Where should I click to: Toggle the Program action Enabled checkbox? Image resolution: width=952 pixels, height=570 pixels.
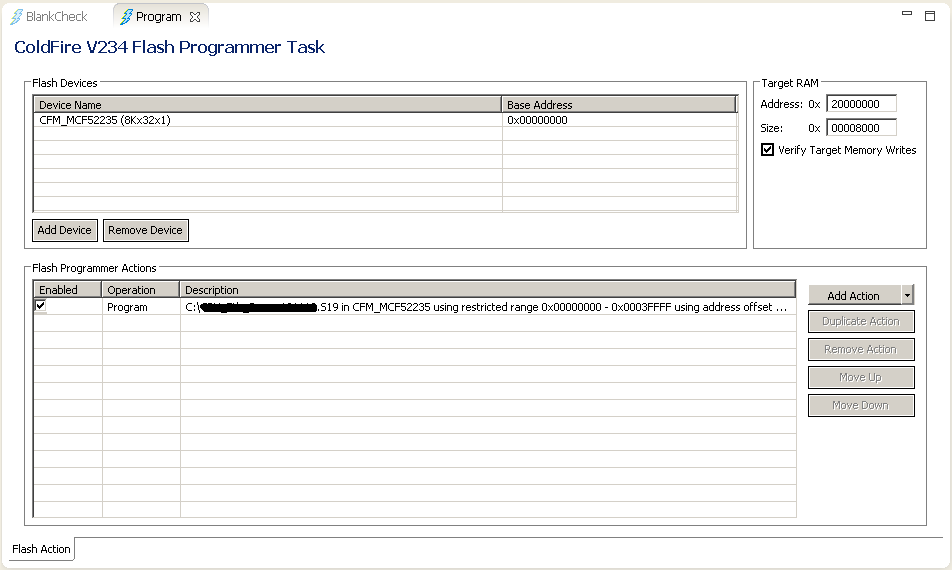[41, 305]
